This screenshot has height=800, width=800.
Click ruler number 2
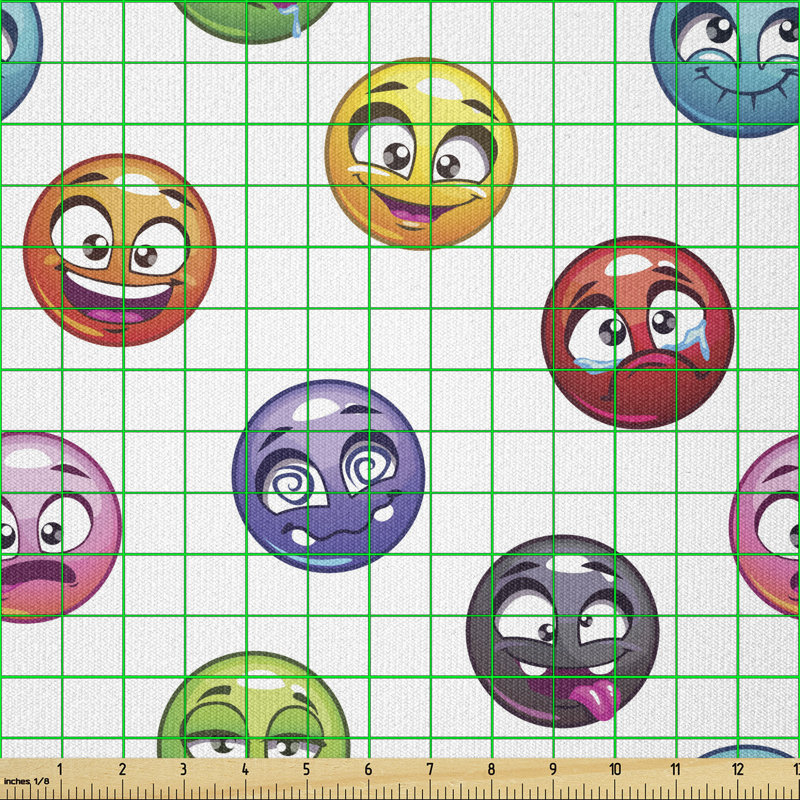(x=122, y=769)
